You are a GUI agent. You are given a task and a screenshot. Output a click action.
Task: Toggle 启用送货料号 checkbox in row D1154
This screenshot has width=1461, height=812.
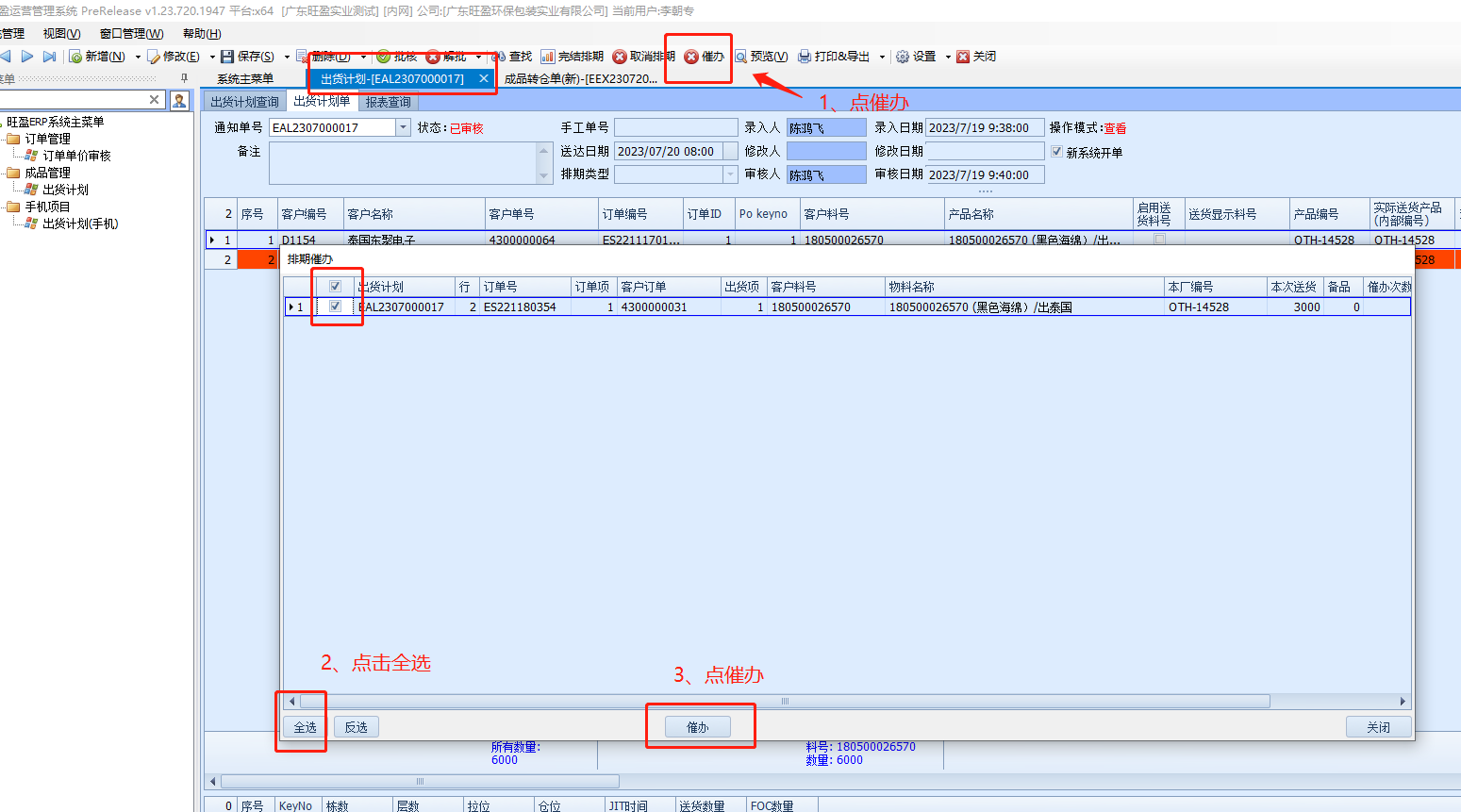tap(1160, 240)
